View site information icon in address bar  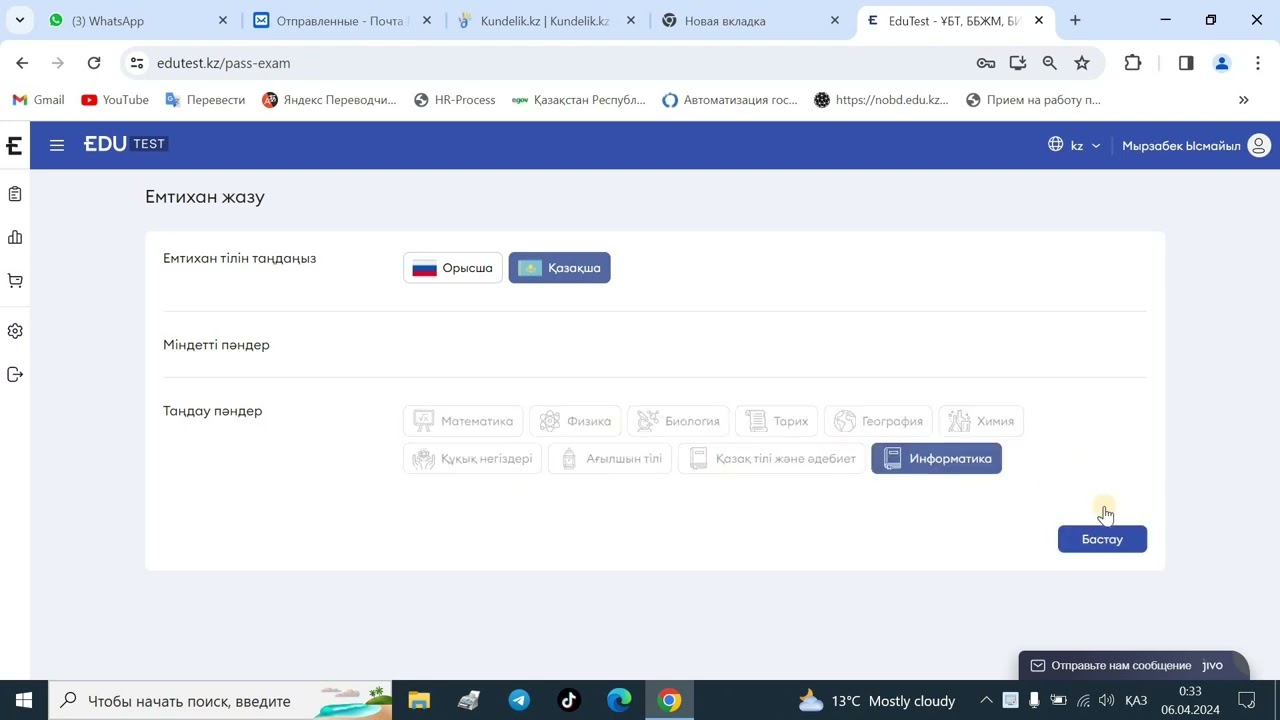point(137,63)
